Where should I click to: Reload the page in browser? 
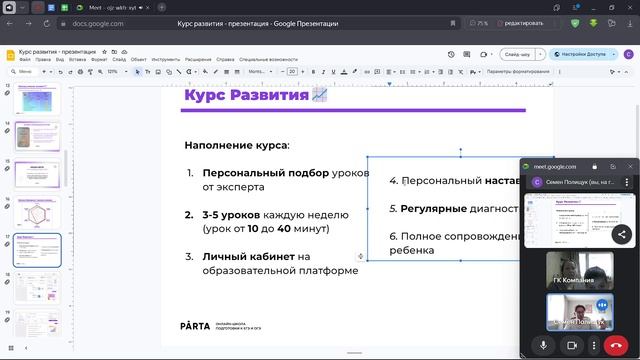pos(47,24)
